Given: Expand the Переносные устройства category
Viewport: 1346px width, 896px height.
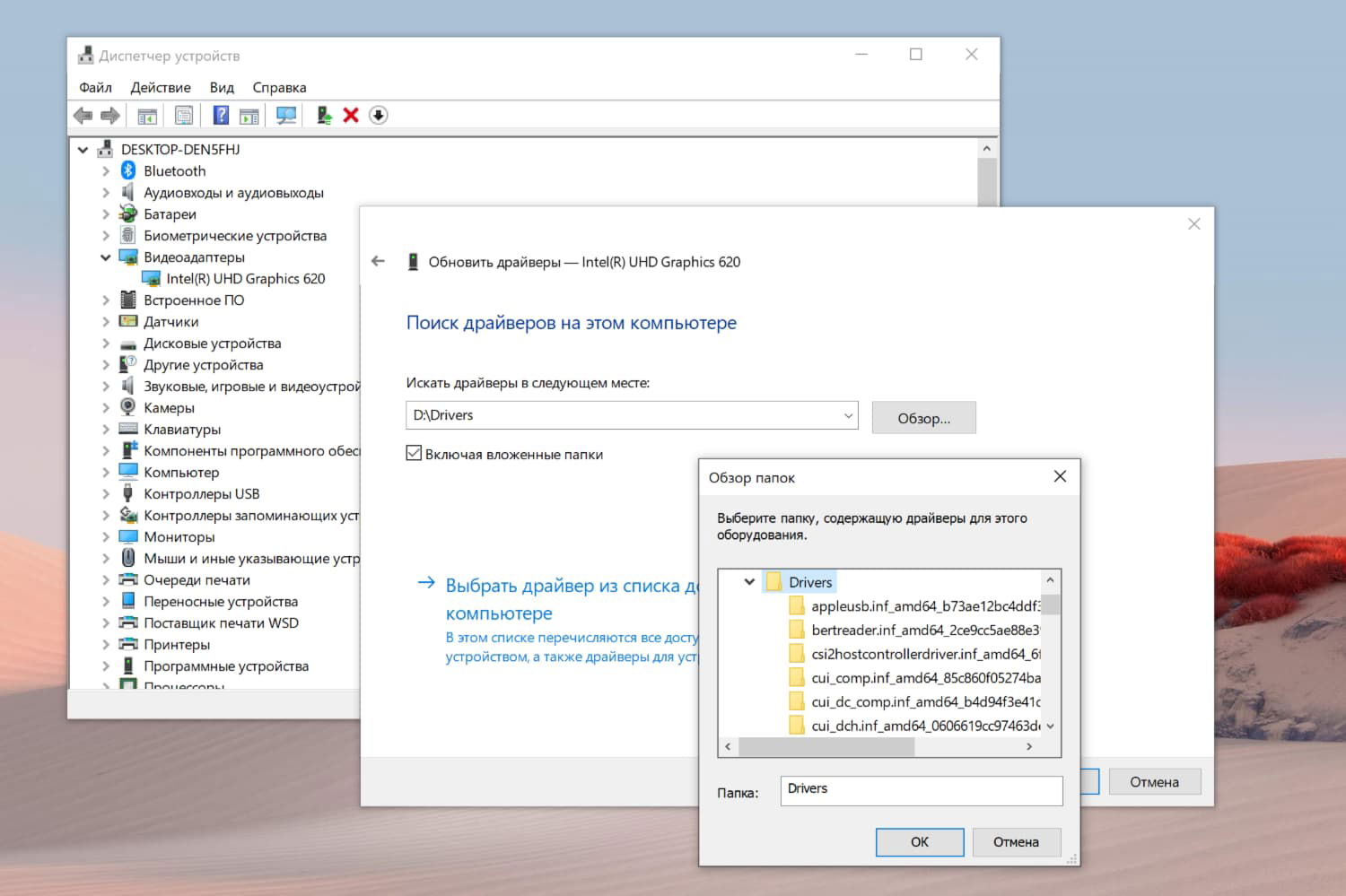Looking at the screenshot, I should [x=106, y=602].
